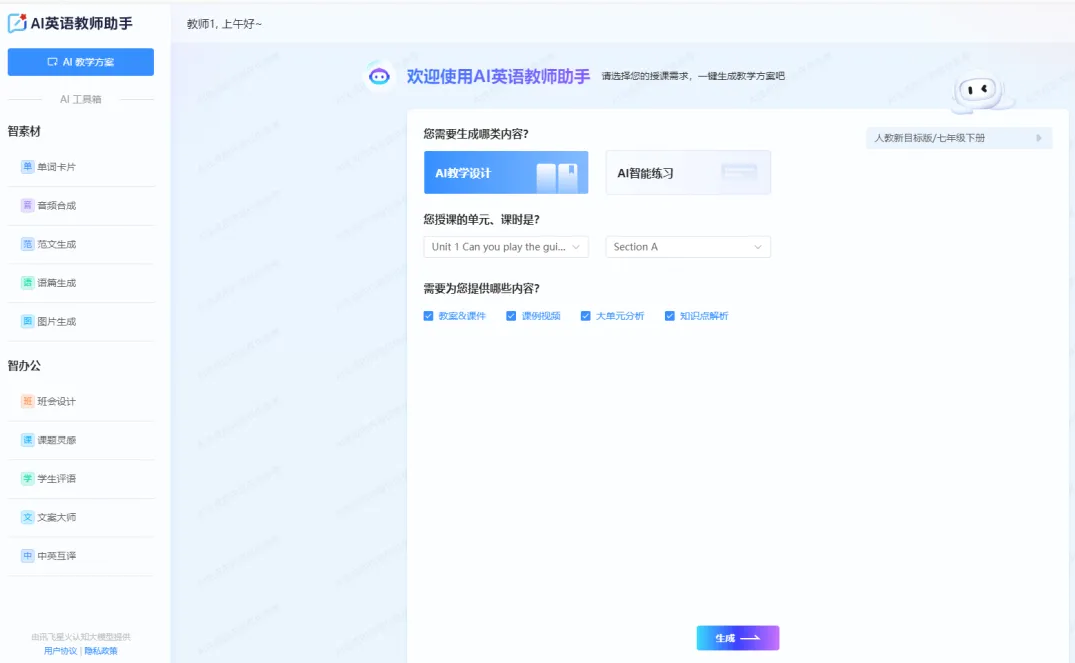The height and width of the screenshot is (663, 1075).
Task: Click the 单词卡片 sidebar icon
Action: coord(28,167)
